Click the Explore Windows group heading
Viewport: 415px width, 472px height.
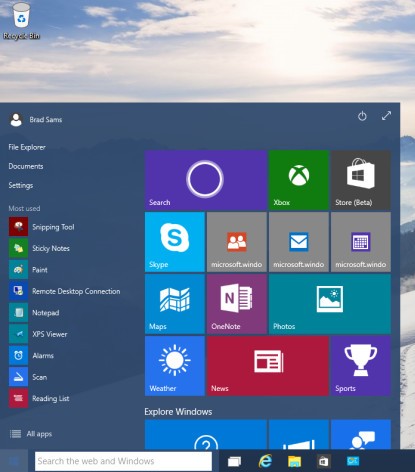(x=178, y=412)
